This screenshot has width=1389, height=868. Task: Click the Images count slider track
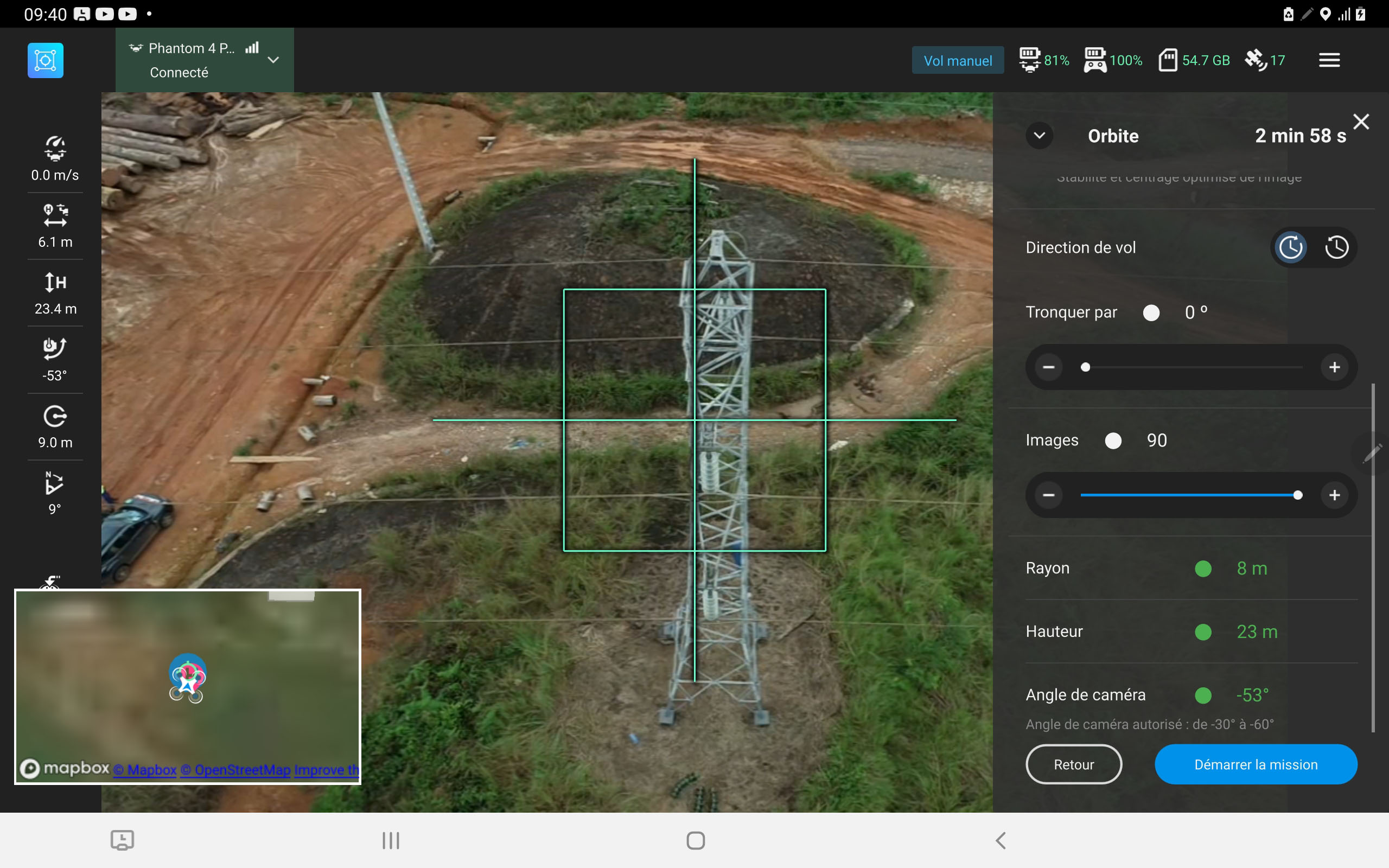click(1188, 495)
